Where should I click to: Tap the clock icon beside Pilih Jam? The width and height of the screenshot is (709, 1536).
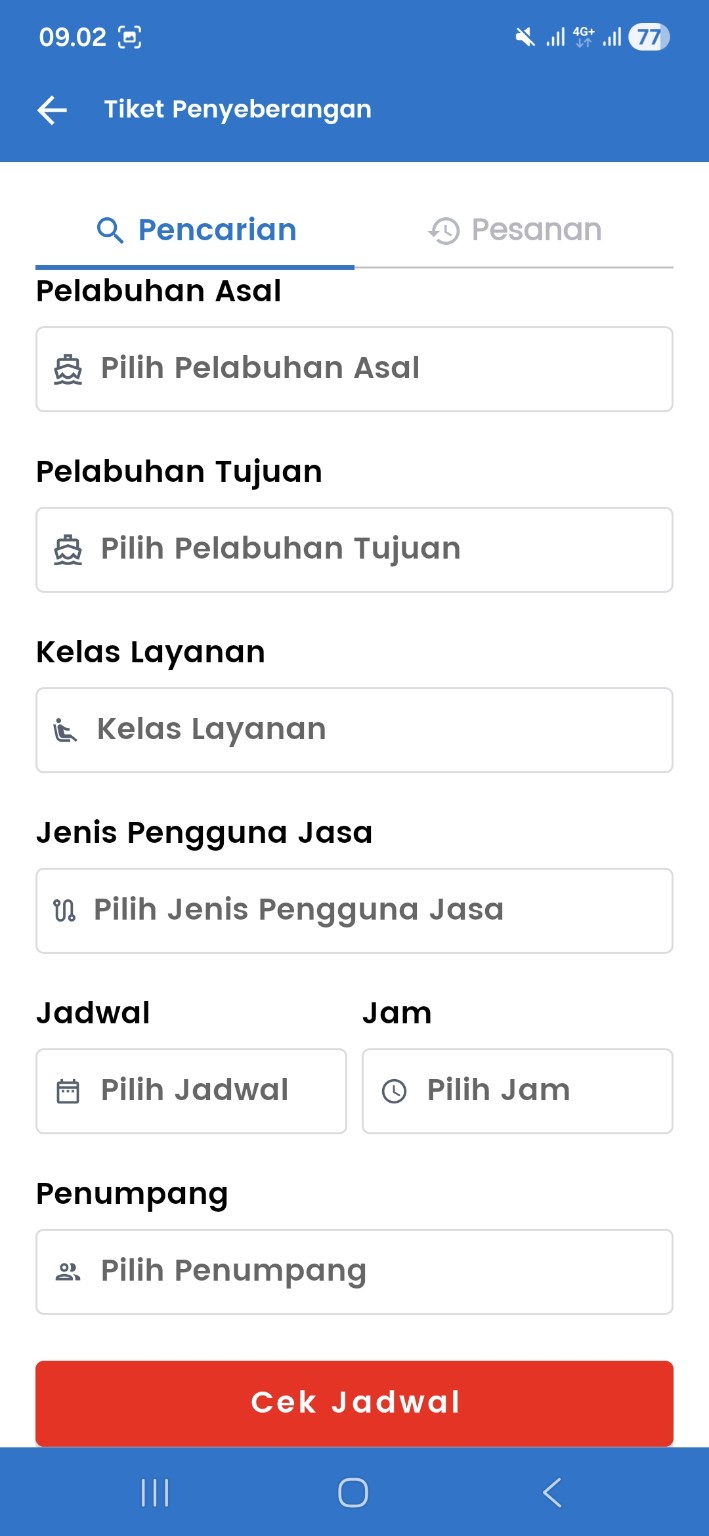pos(392,1090)
